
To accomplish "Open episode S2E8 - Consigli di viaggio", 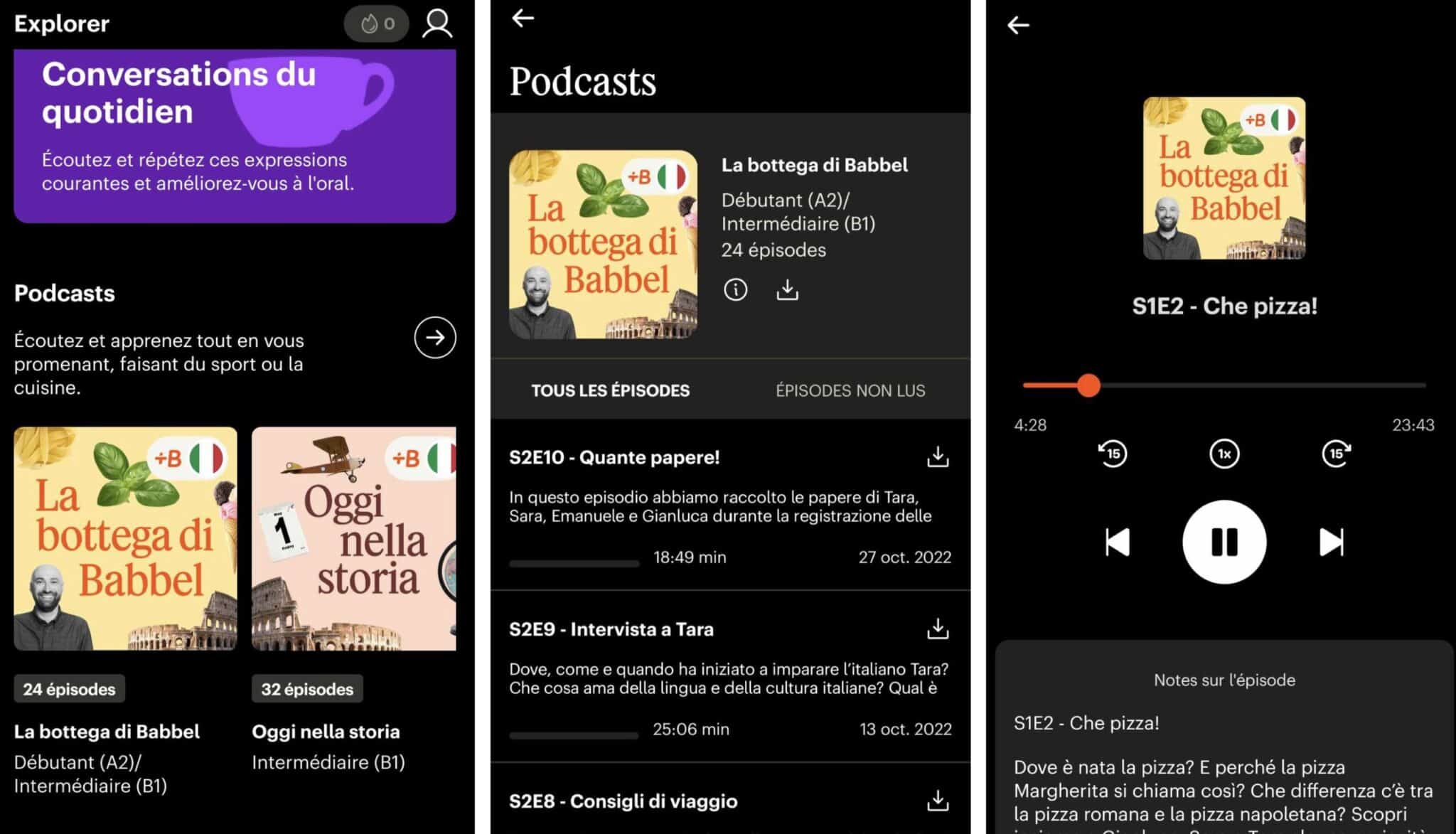I will tap(623, 801).
